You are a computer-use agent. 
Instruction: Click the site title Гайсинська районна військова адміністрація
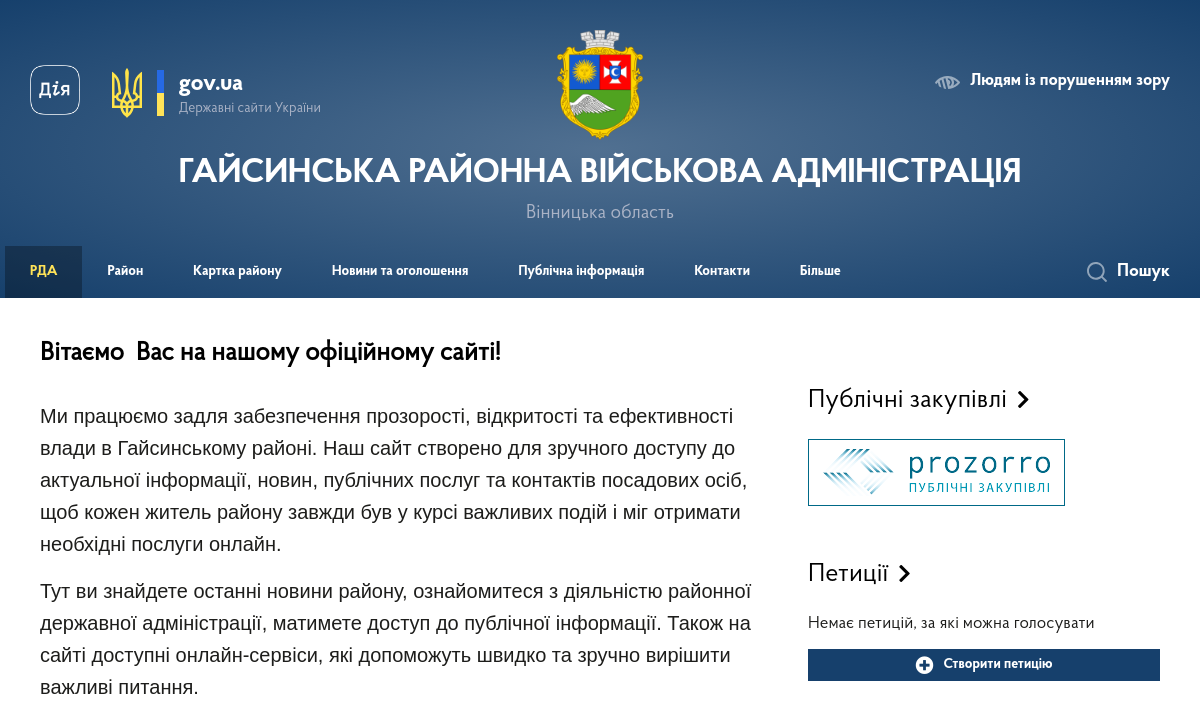click(600, 171)
